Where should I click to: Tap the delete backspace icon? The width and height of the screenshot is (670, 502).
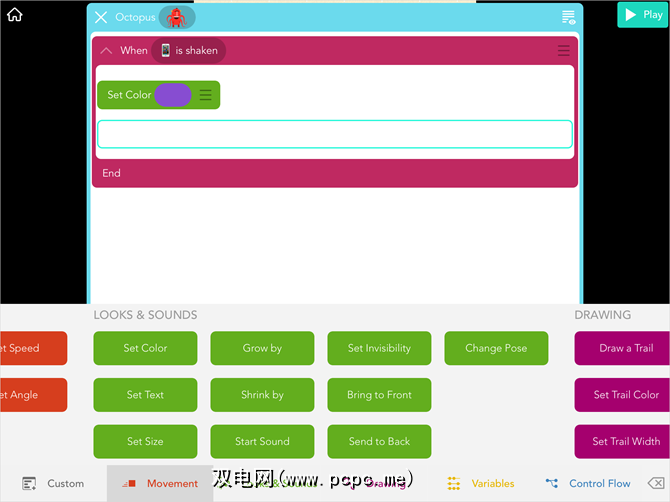656,484
